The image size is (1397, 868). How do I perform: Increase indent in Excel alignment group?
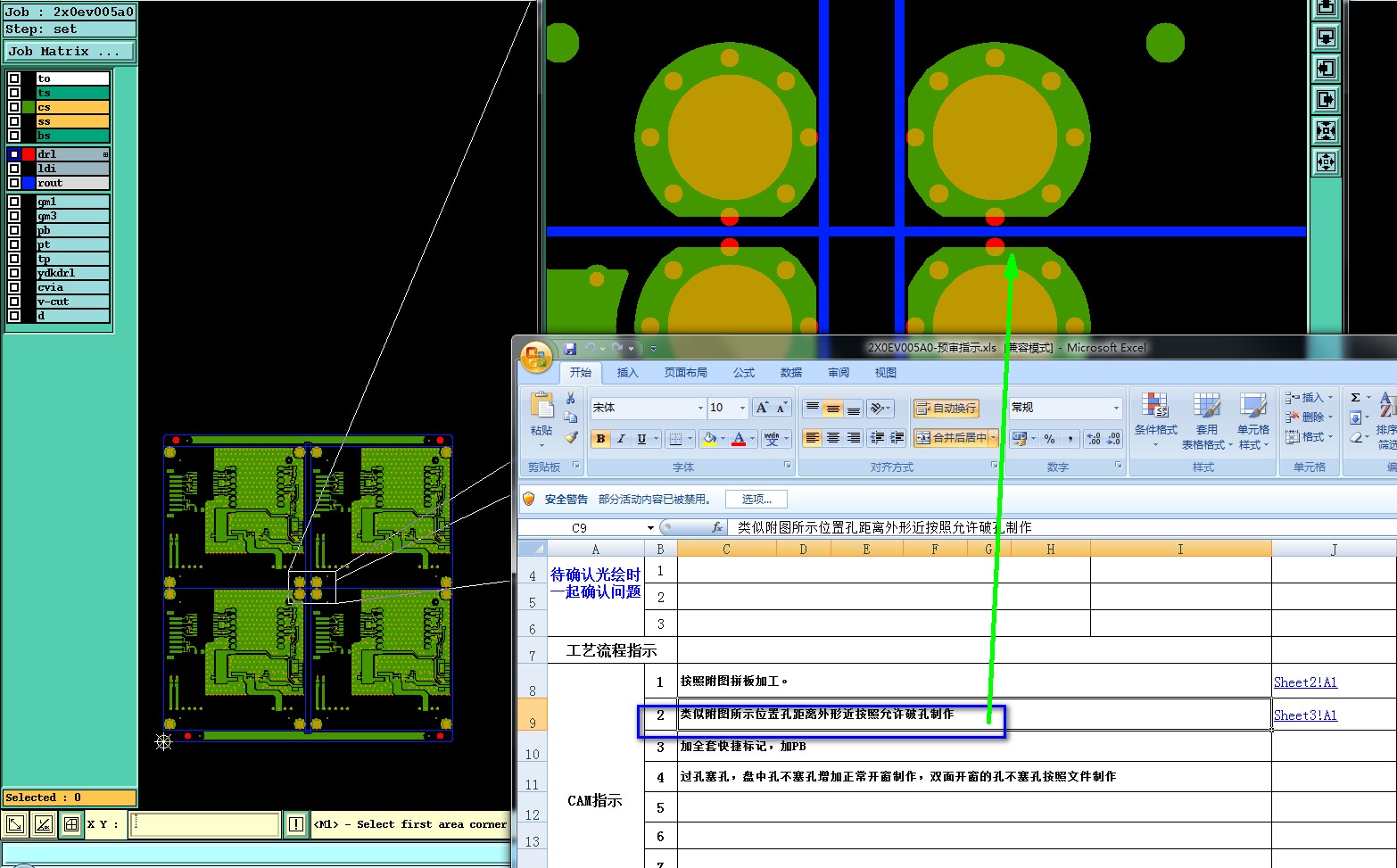pyautogui.click(x=897, y=438)
